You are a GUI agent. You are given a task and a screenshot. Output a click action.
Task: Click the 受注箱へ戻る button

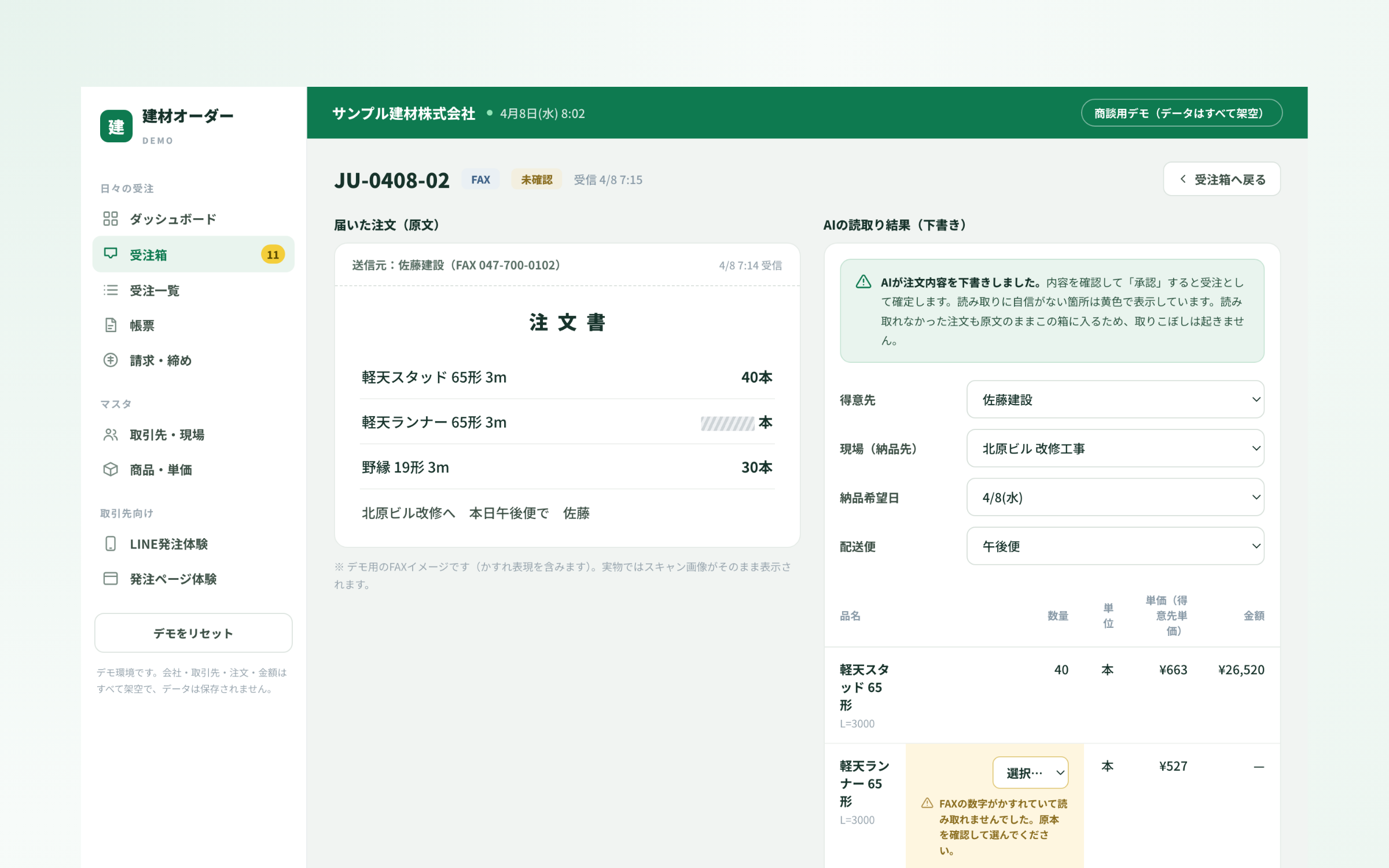click(x=1222, y=179)
